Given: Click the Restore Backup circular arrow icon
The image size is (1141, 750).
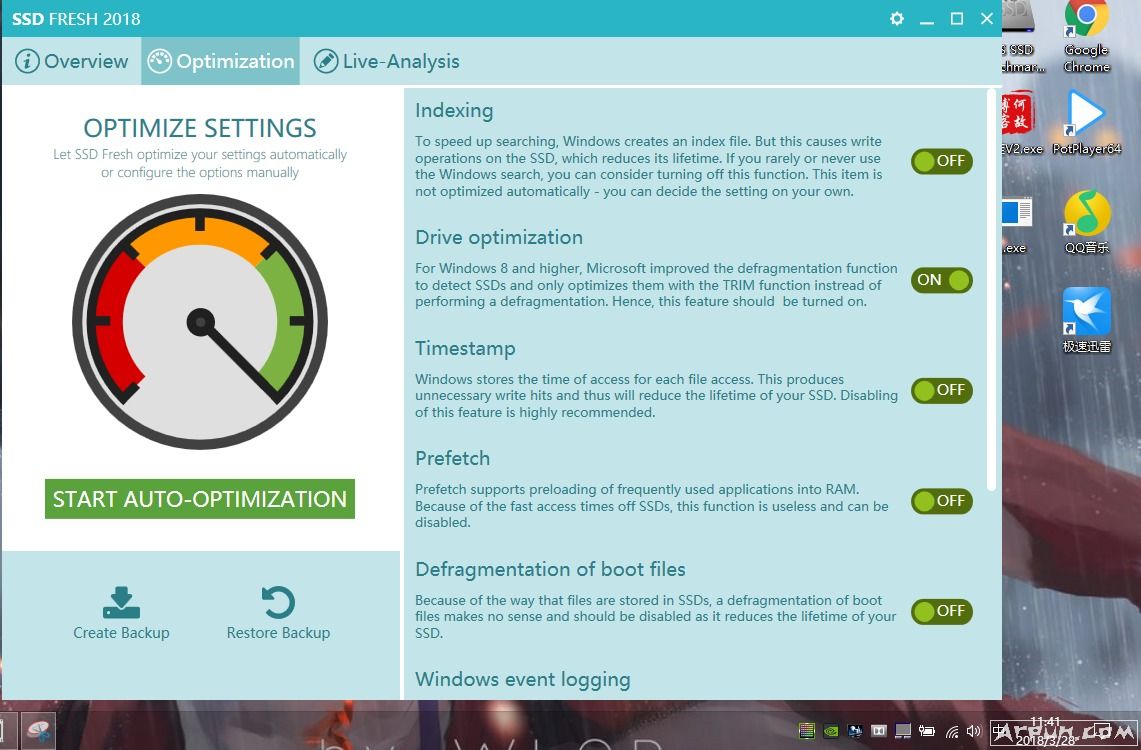Looking at the screenshot, I should pos(278,602).
